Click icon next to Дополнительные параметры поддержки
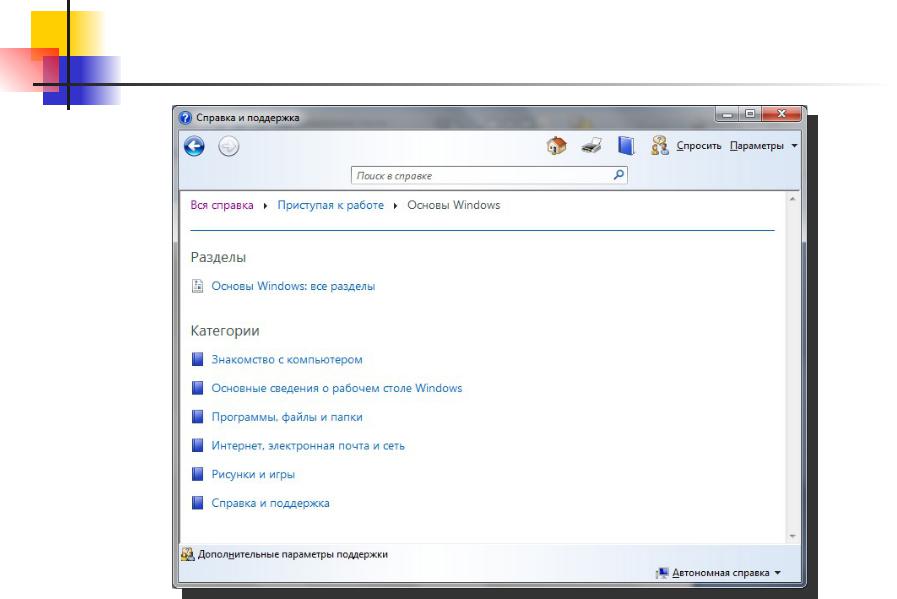 188,554
